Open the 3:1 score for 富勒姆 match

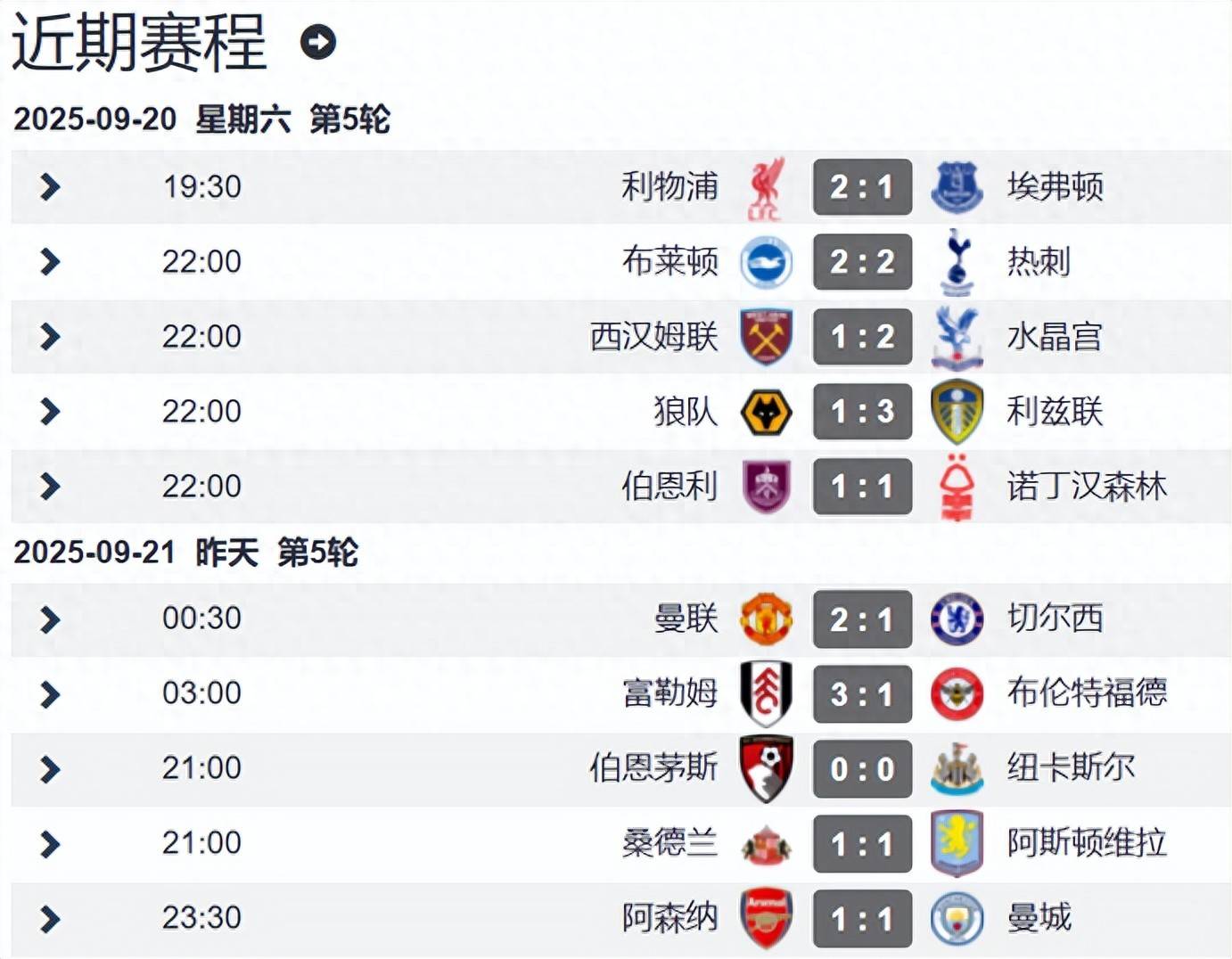862,693
